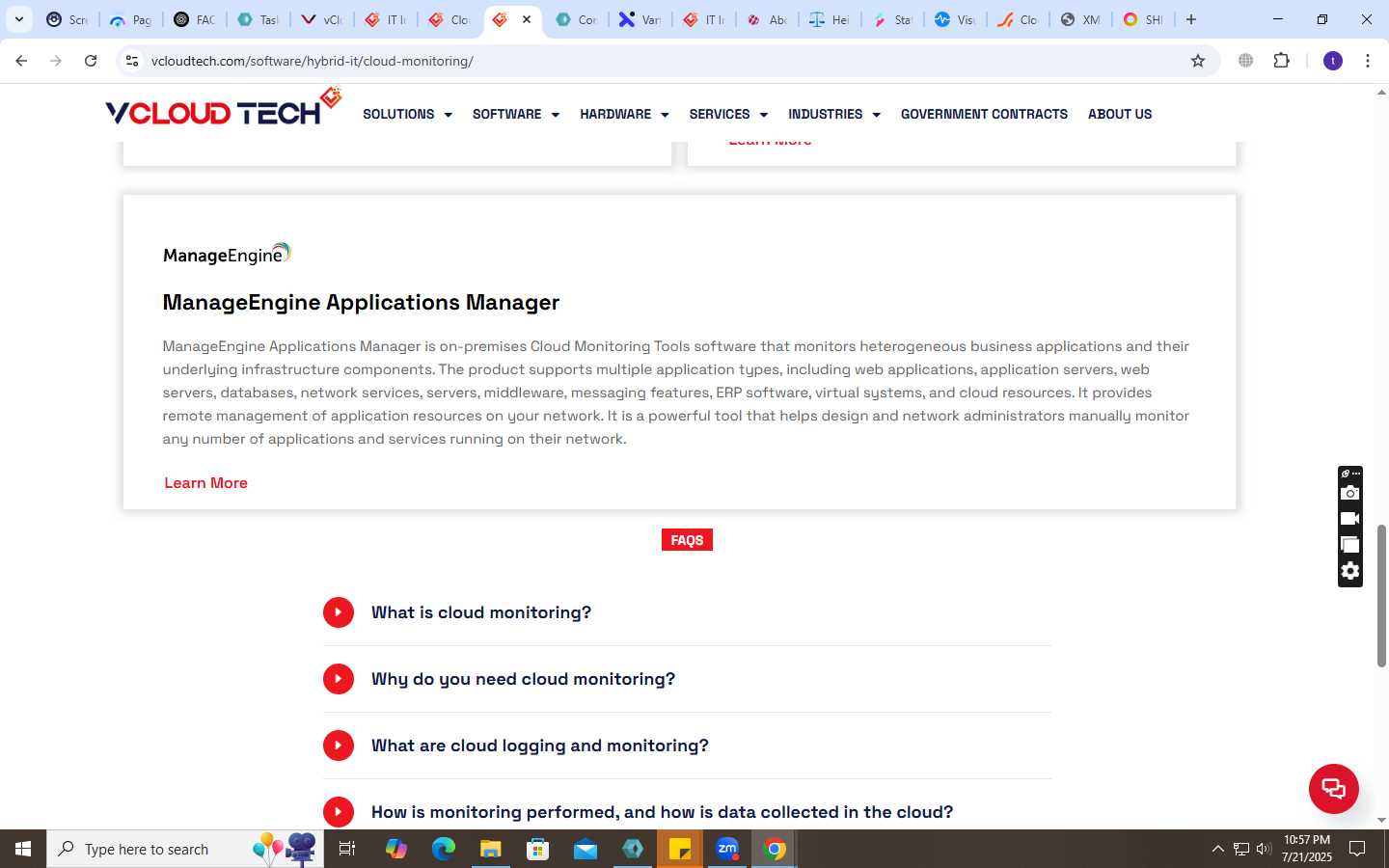
Task: Click the page vertical scrollbar thumb
Action: (1381, 596)
